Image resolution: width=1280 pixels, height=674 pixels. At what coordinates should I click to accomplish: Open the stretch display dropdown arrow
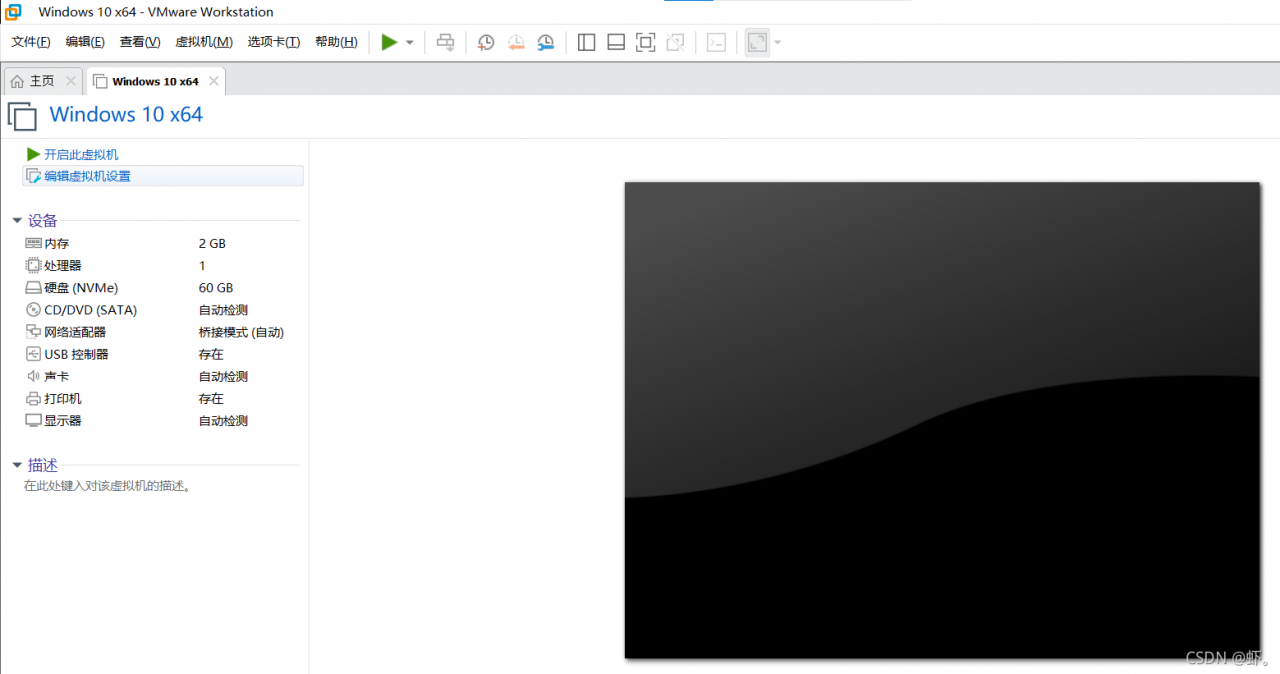pyautogui.click(x=778, y=43)
